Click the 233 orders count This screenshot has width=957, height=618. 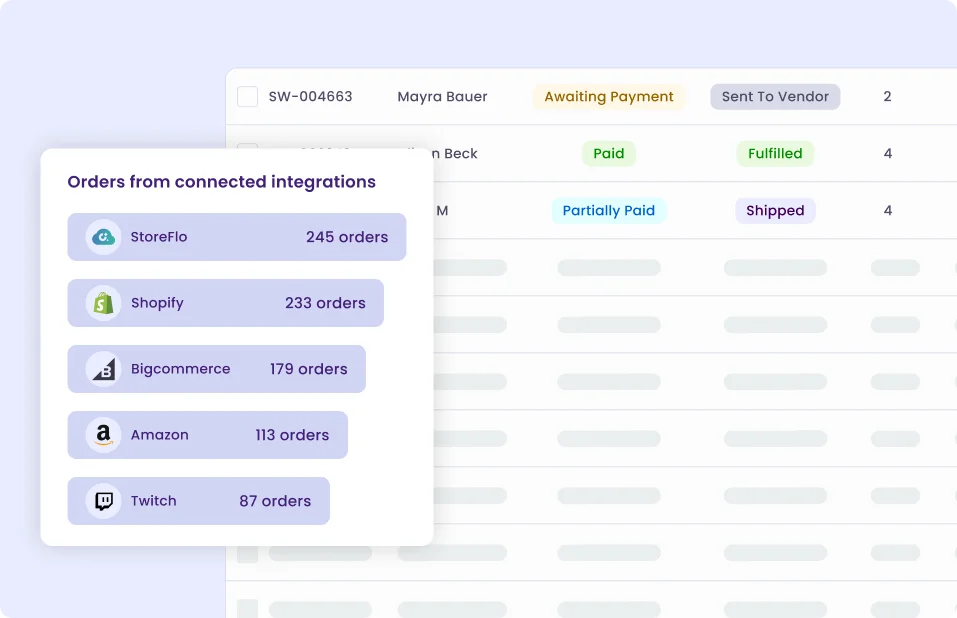click(325, 303)
